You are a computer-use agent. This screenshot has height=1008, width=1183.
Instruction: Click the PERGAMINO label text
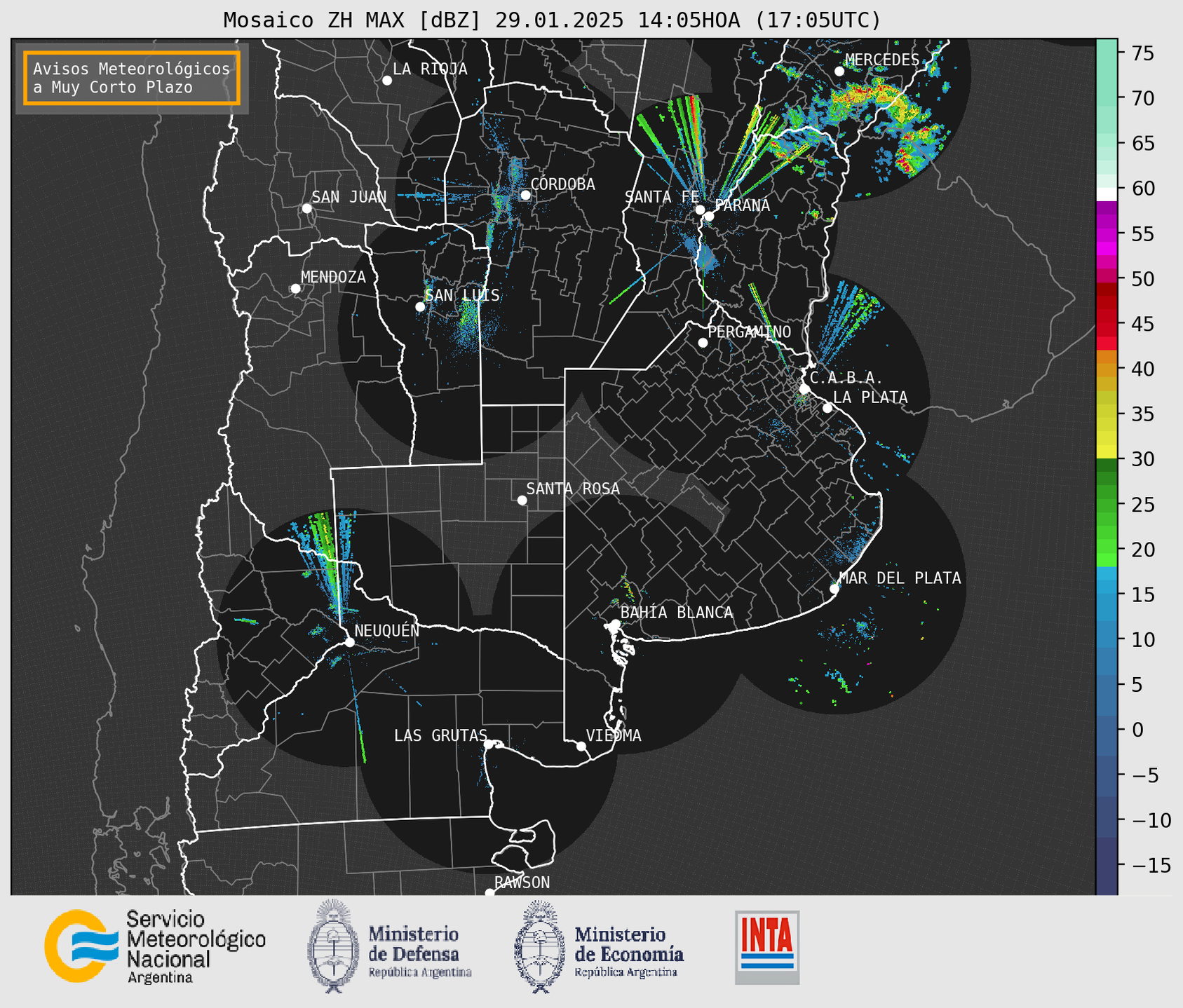pos(749,332)
